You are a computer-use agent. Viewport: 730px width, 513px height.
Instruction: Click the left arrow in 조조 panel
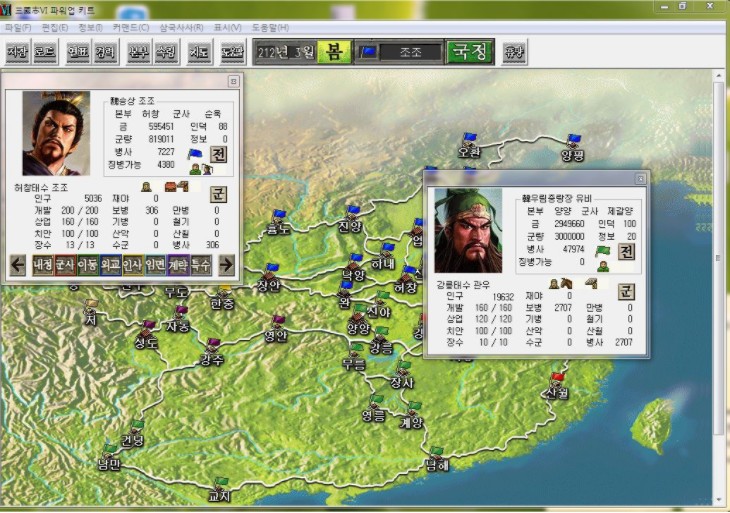pos(18,265)
